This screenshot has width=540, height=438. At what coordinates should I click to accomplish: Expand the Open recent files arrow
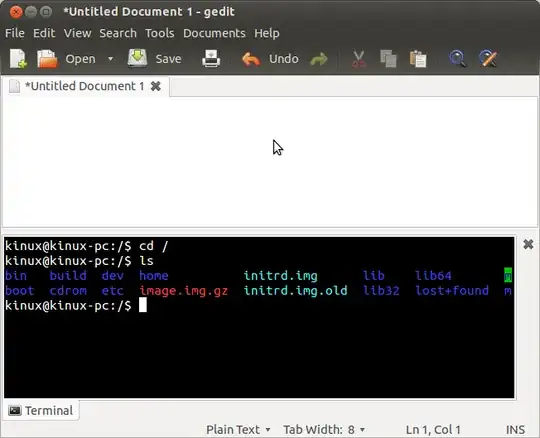coord(110,59)
